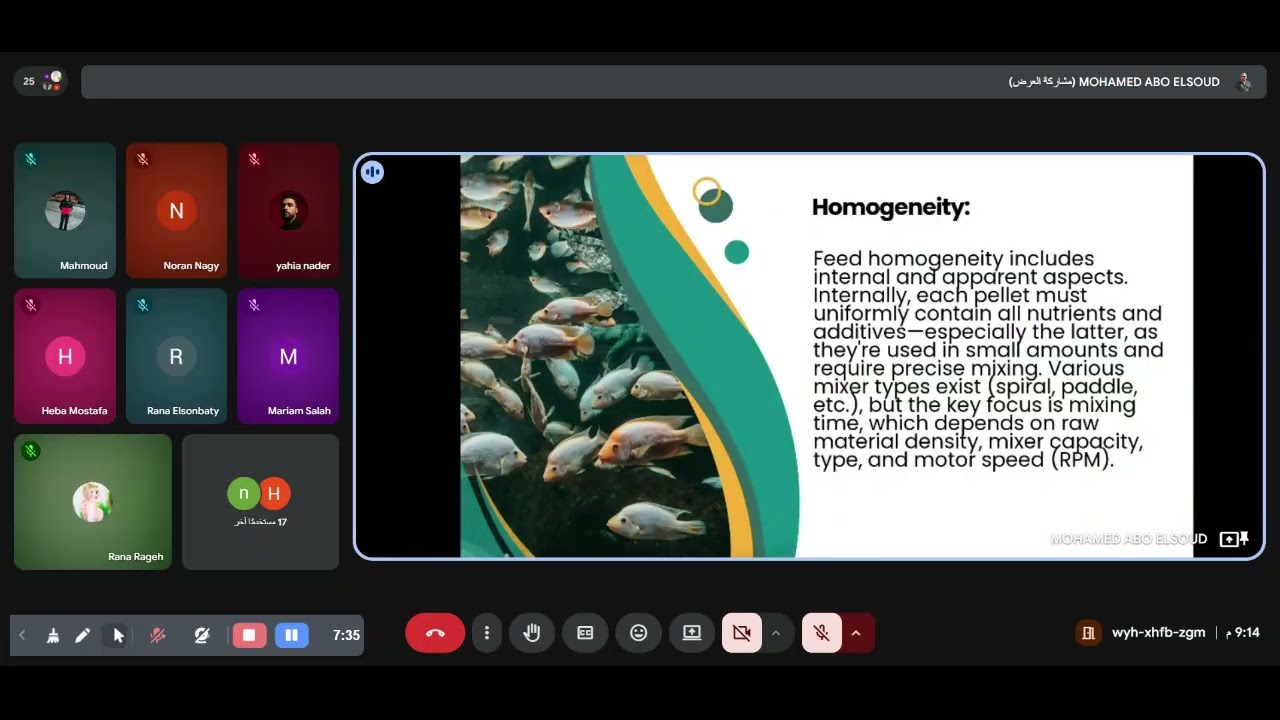This screenshot has height=720, width=1280.
Task: Click muted mic icon on Noran Nagy's tile
Action: pos(143,159)
